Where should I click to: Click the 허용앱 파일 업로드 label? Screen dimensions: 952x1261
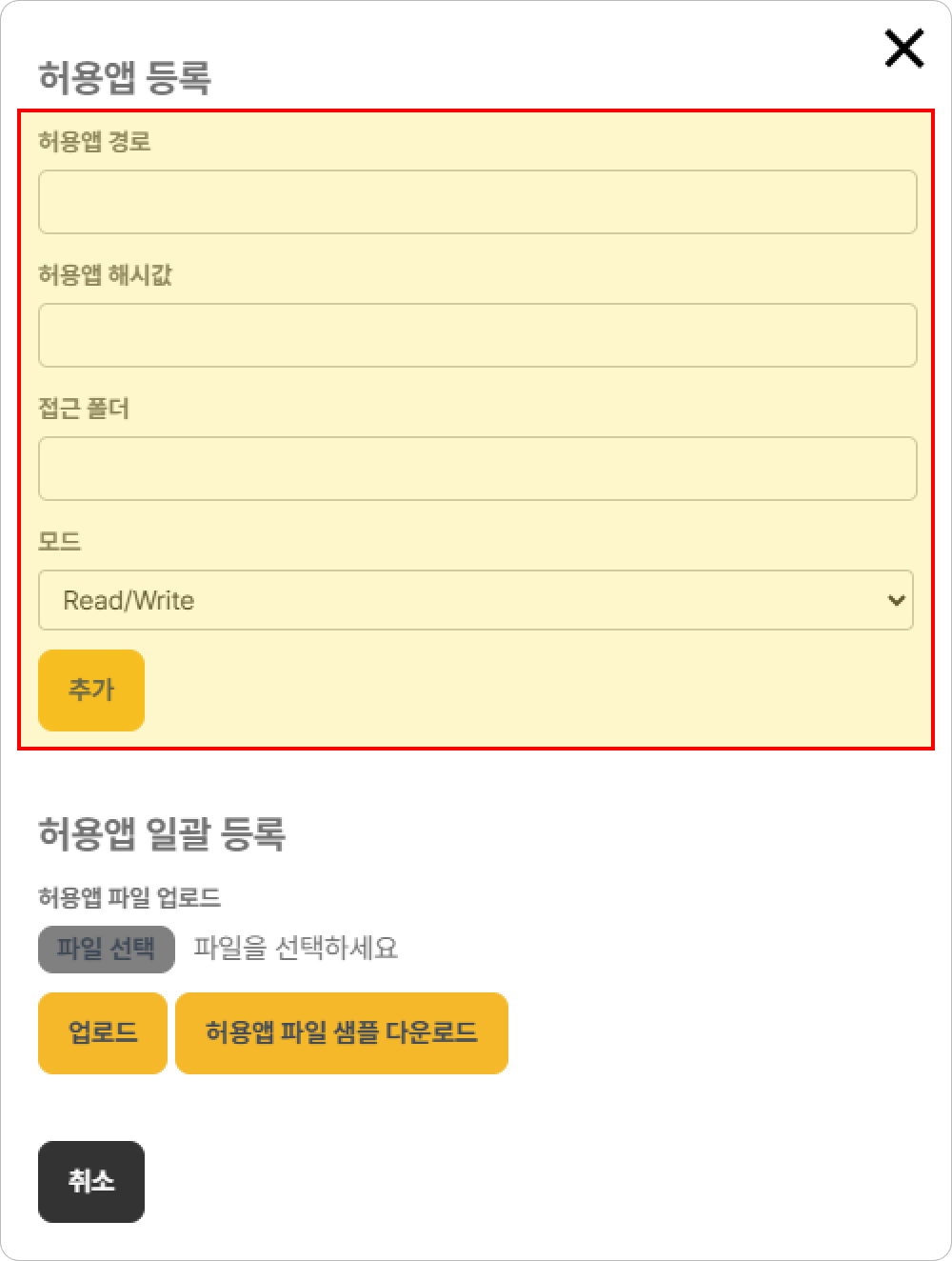(129, 897)
